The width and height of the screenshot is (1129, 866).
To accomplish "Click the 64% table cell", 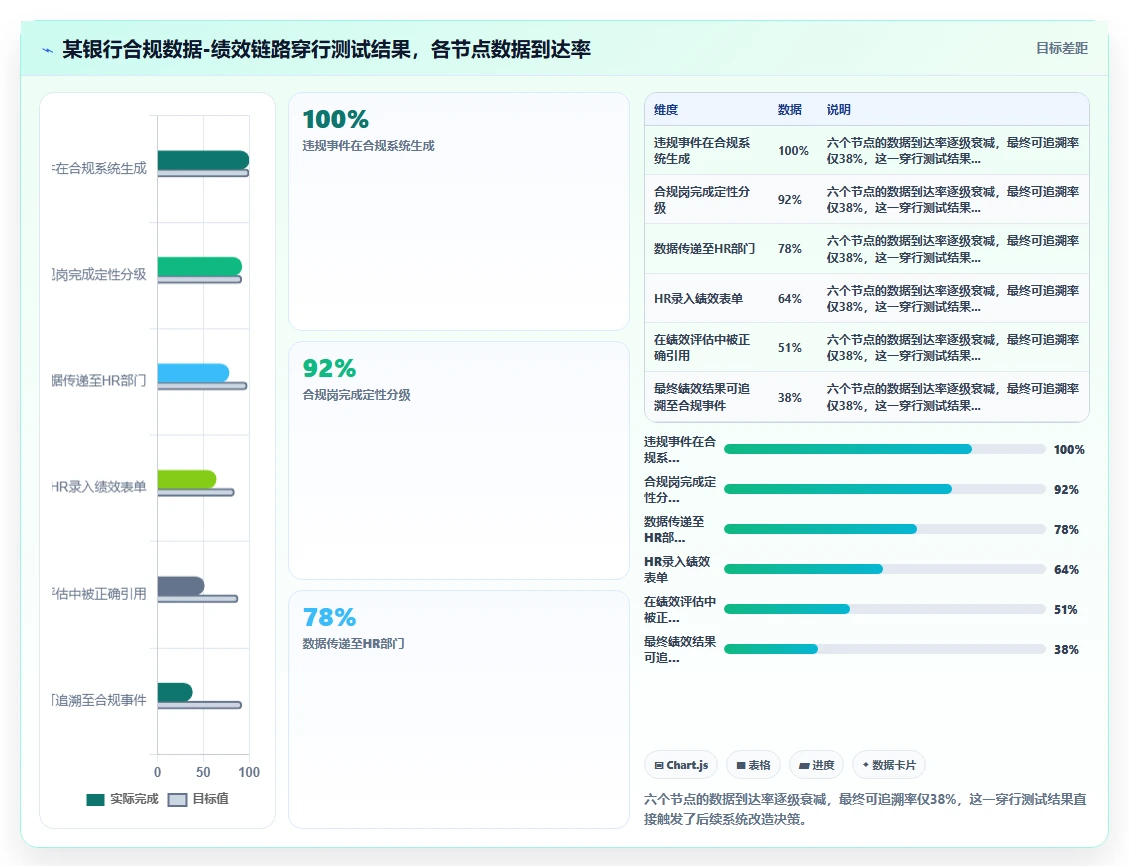I will (x=790, y=298).
